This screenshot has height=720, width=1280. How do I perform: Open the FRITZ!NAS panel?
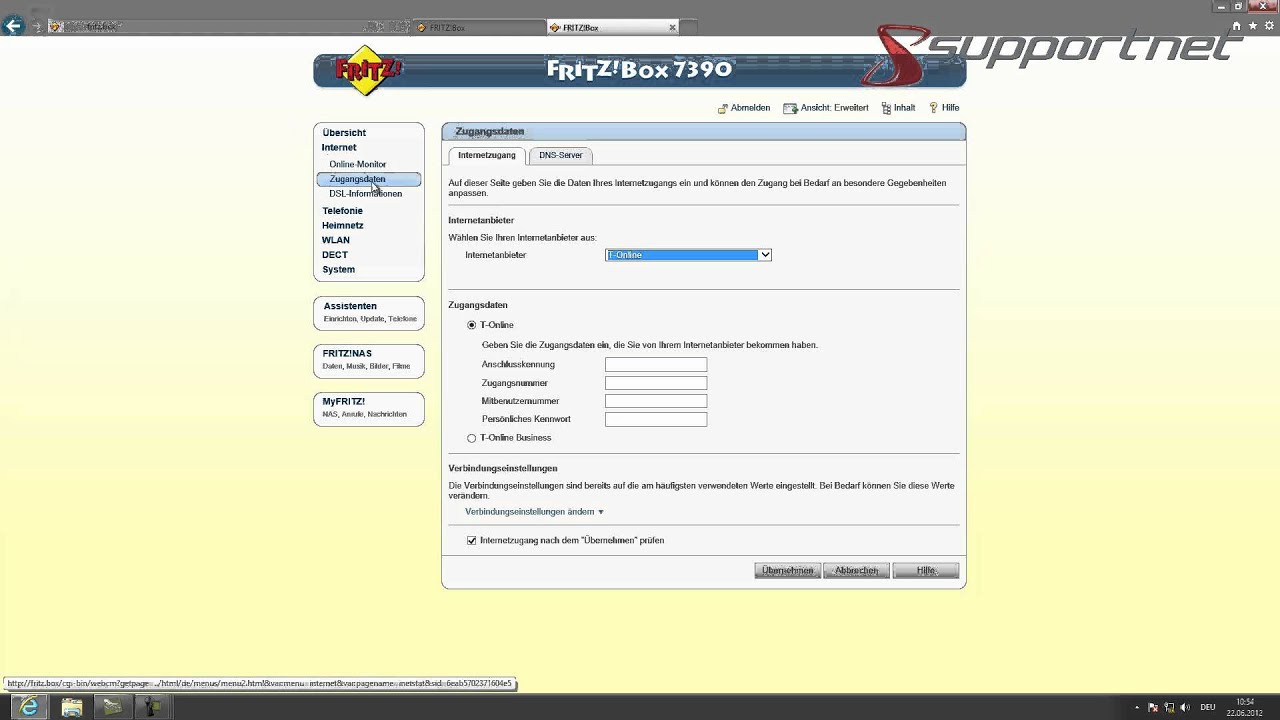pyautogui.click(x=369, y=360)
